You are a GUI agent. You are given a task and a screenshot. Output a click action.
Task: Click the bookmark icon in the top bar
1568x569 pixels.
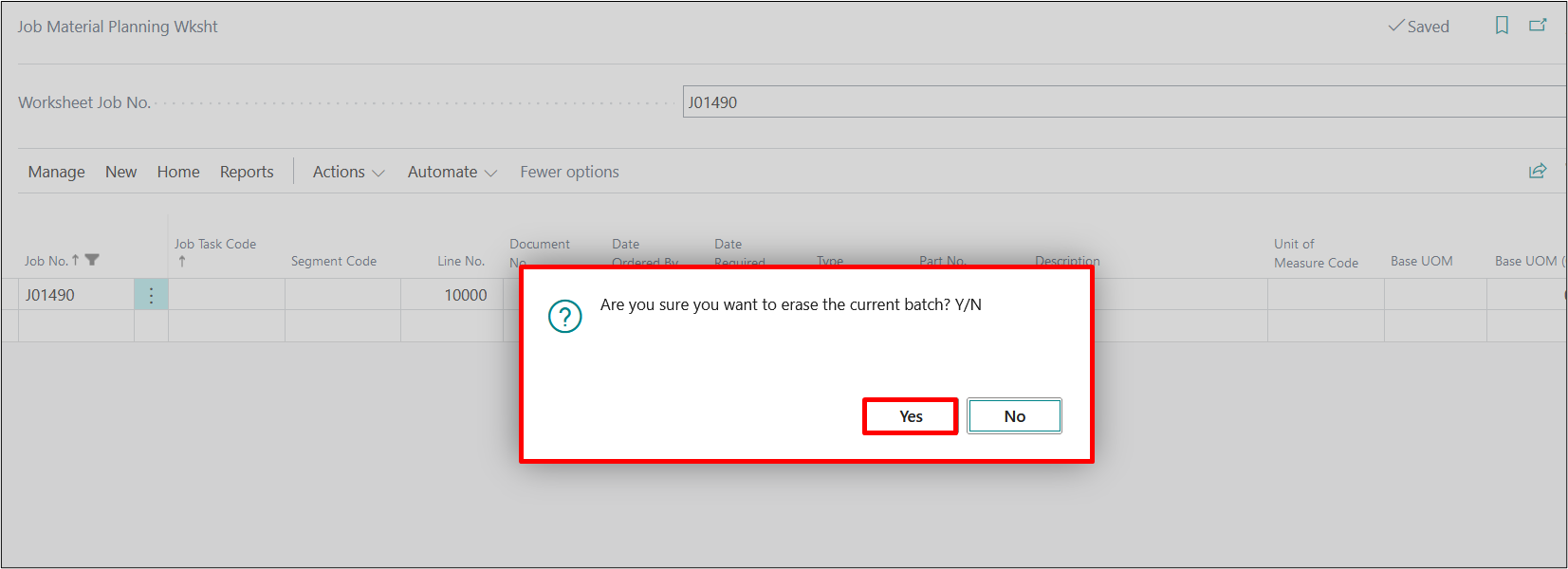[x=1502, y=26]
